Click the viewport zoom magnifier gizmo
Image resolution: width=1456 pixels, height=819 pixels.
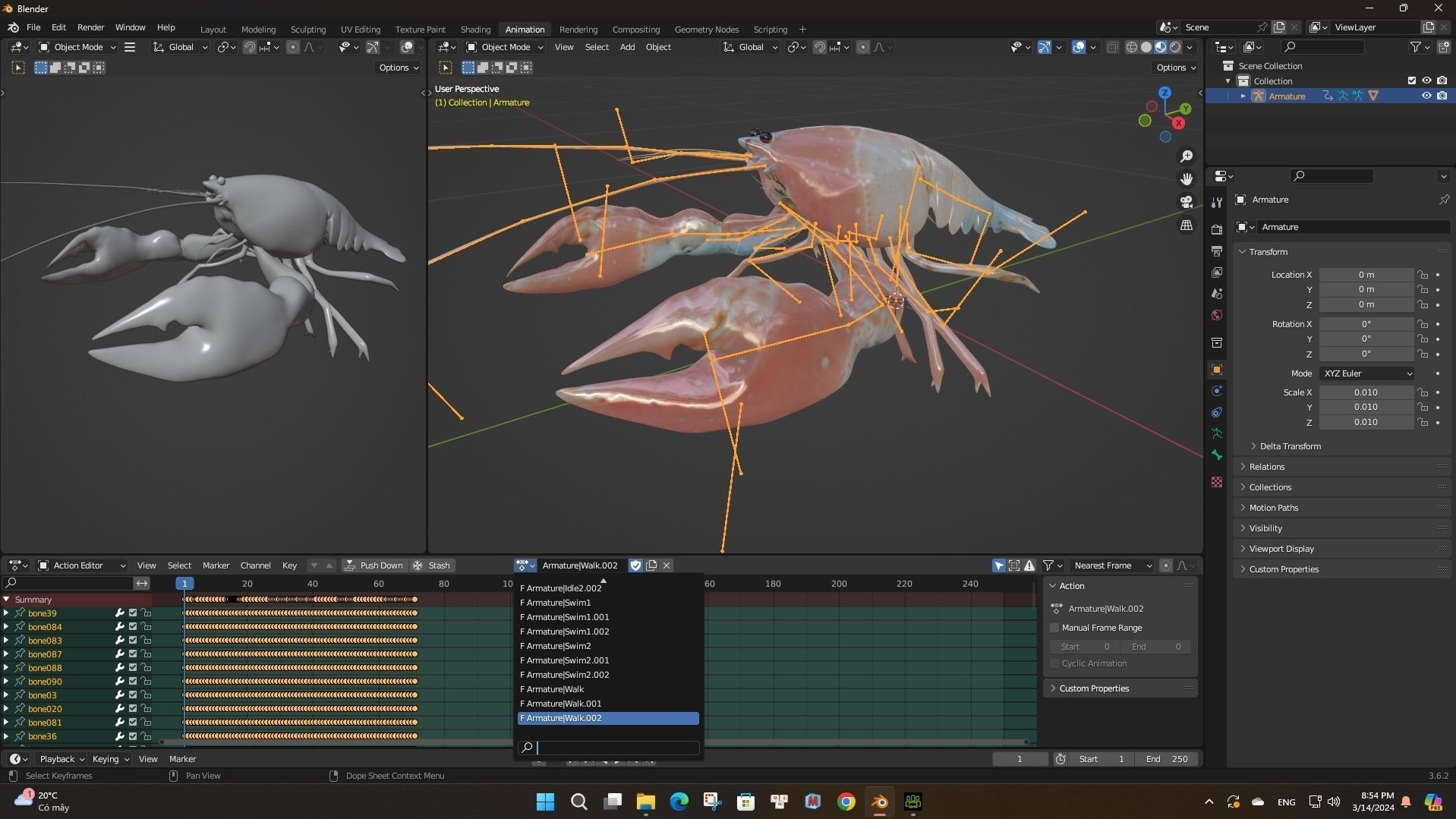tap(1186, 156)
